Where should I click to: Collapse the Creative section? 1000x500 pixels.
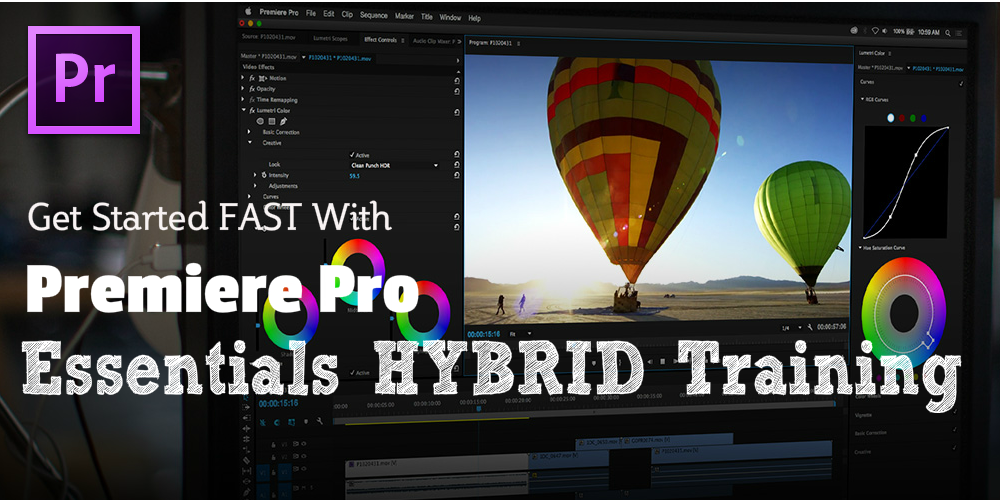pos(249,142)
